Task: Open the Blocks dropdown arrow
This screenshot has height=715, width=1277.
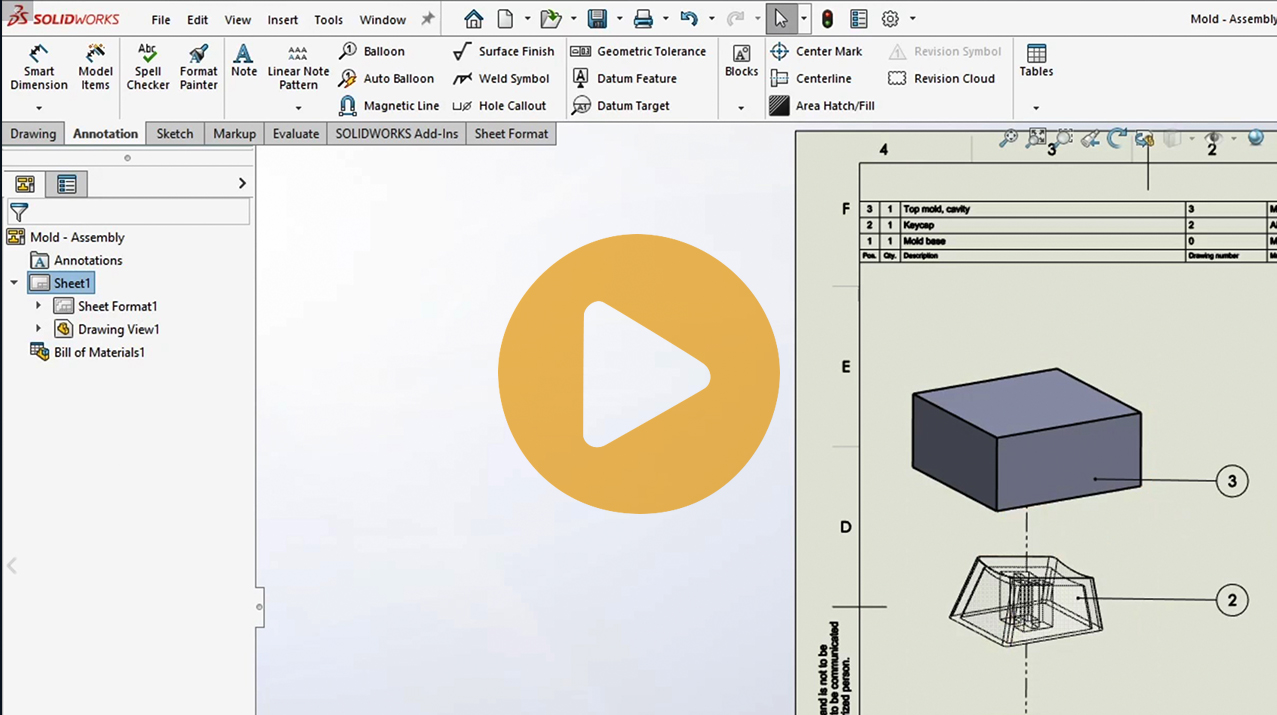Action: 741,108
